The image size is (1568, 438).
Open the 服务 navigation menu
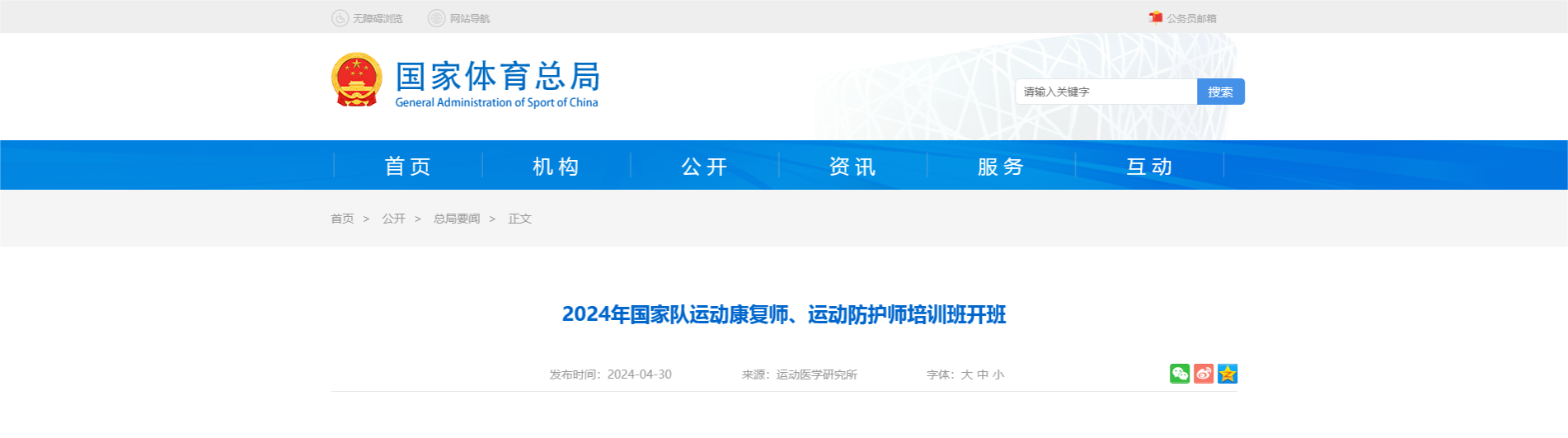click(1002, 167)
